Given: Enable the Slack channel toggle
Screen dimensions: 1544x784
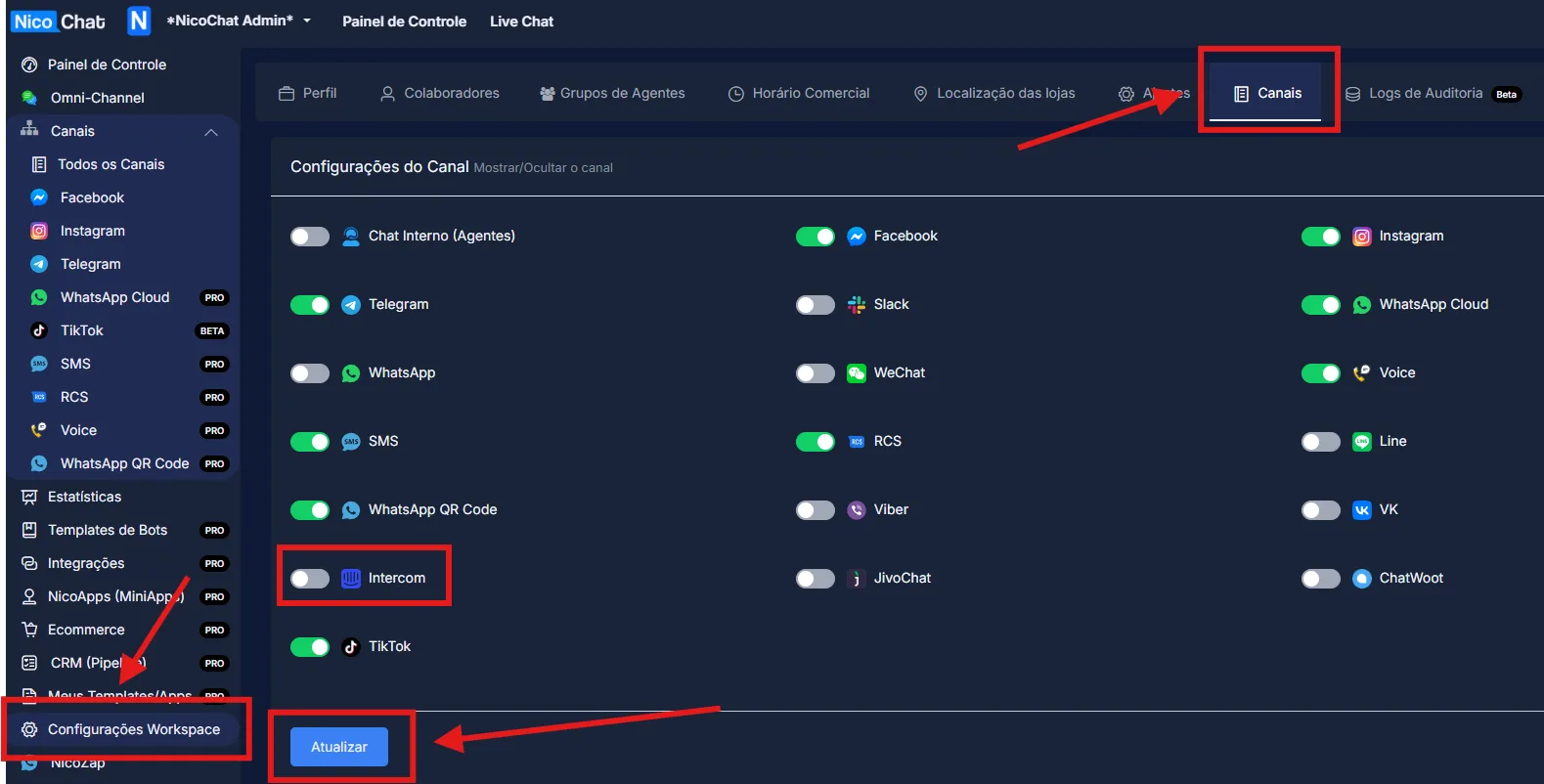Looking at the screenshot, I should pyautogui.click(x=816, y=305).
